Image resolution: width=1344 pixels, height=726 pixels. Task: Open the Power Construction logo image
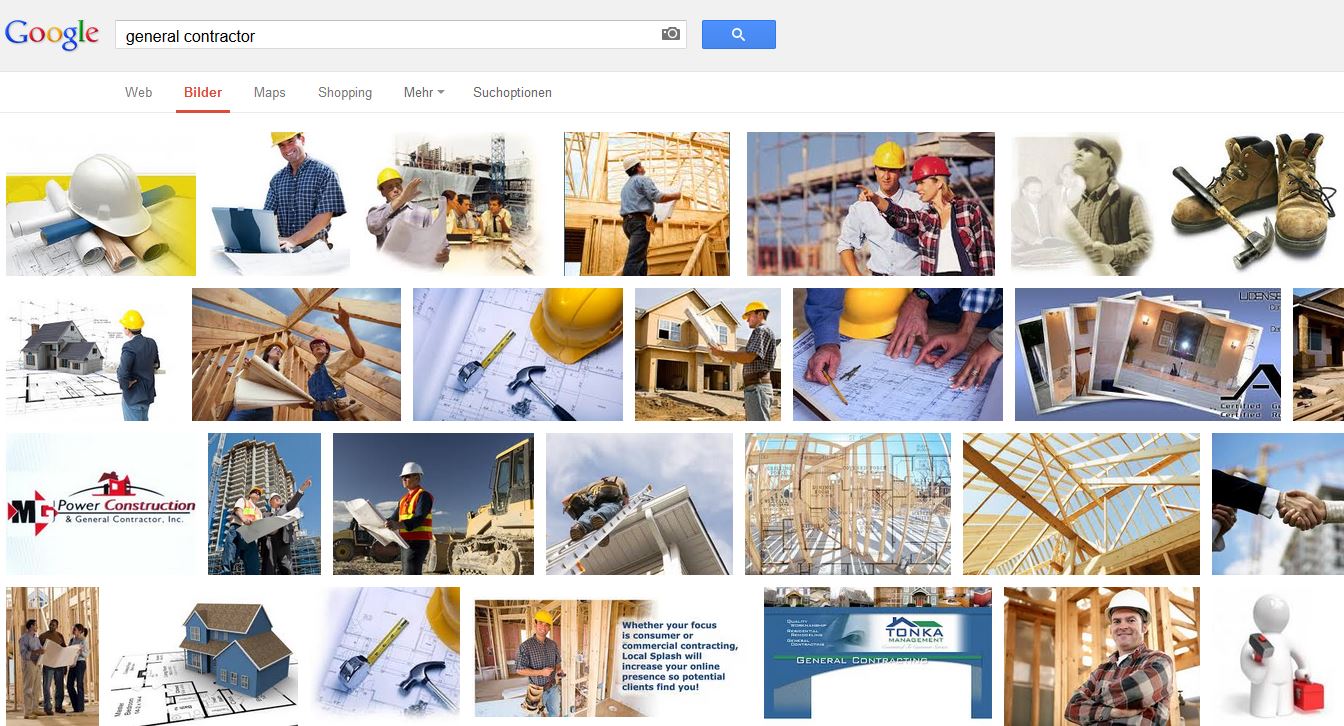[101, 504]
